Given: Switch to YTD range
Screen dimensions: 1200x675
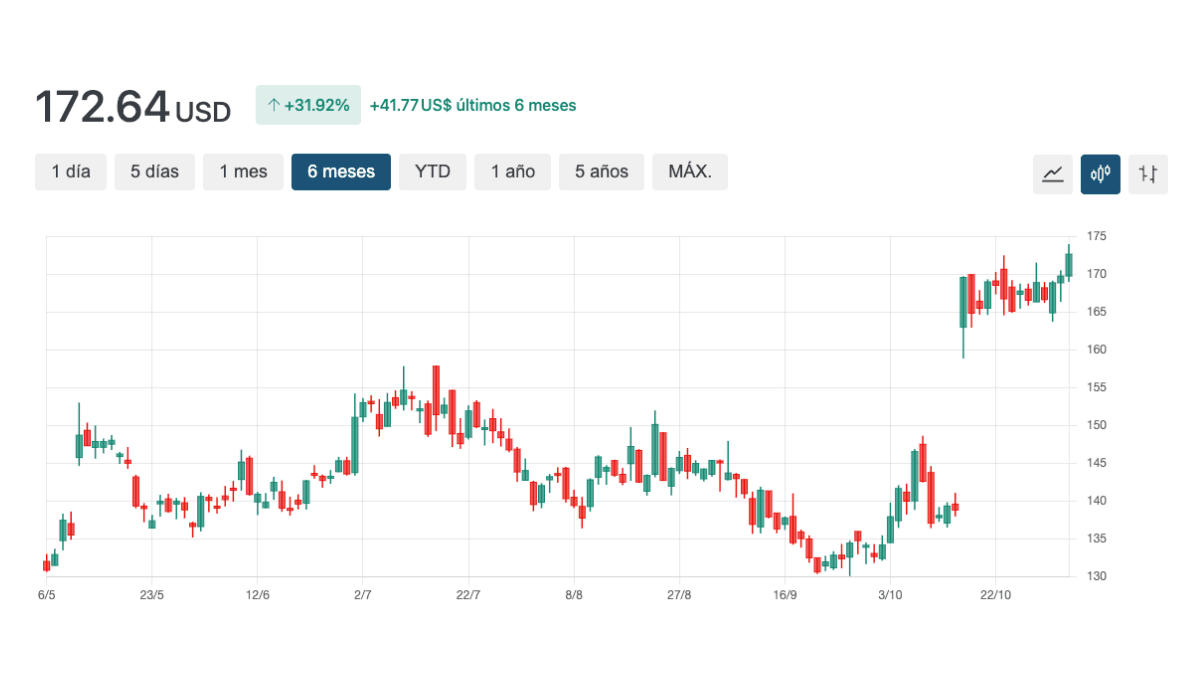Looking at the screenshot, I should [x=432, y=172].
